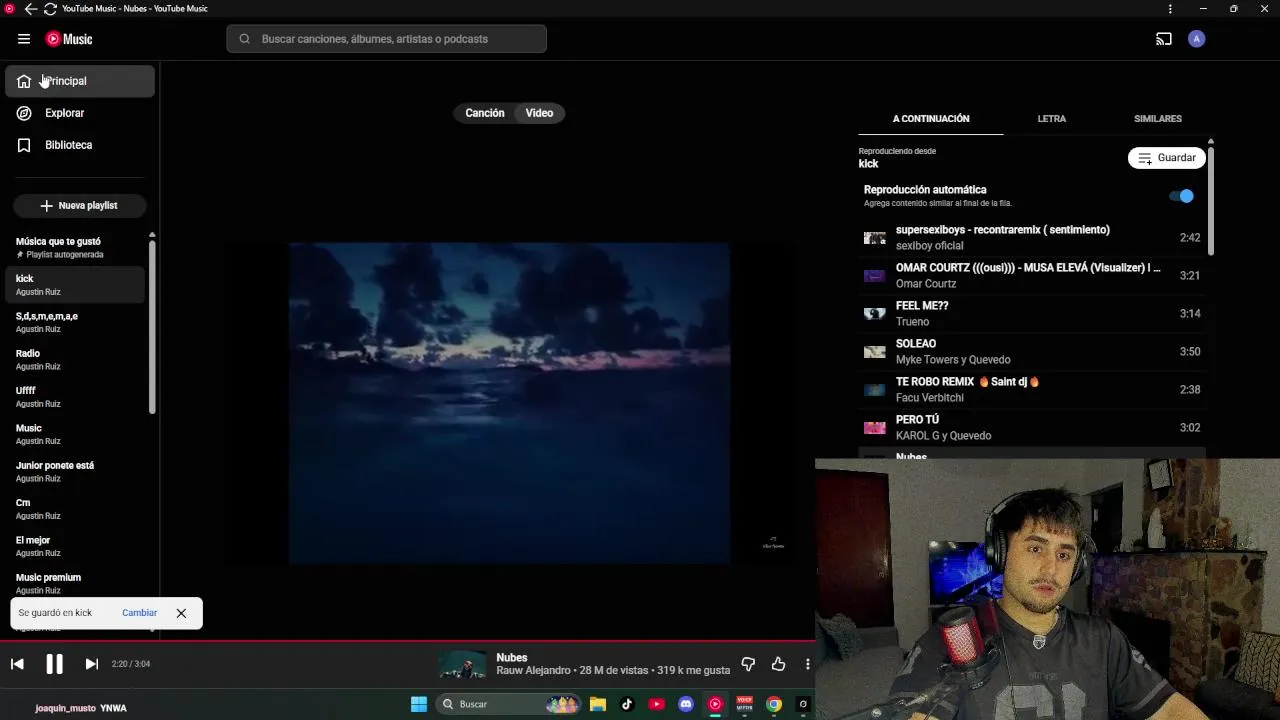Click Guardar to save the queue
This screenshot has height=720, width=1280.
coord(1167,158)
